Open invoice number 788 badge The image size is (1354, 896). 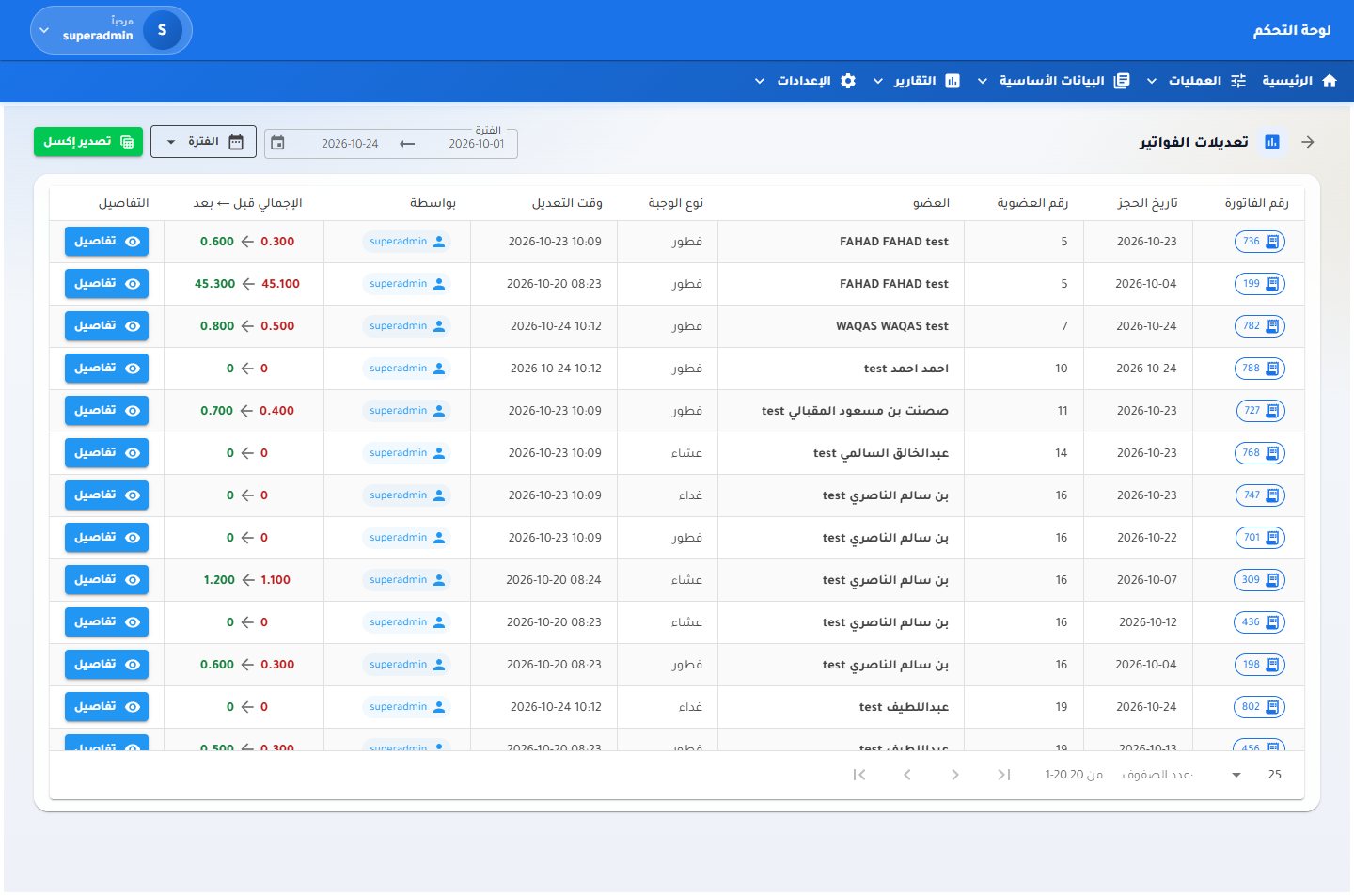pos(1259,369)
